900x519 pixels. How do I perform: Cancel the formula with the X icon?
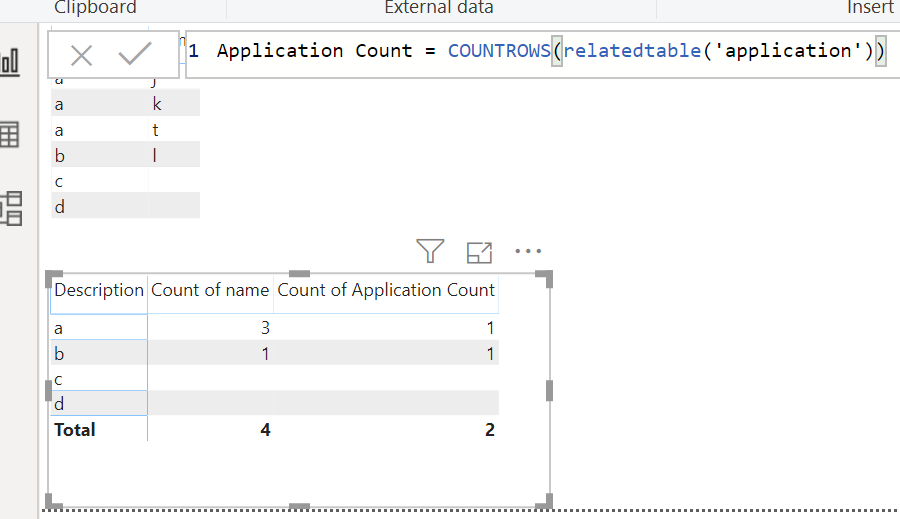81,56
